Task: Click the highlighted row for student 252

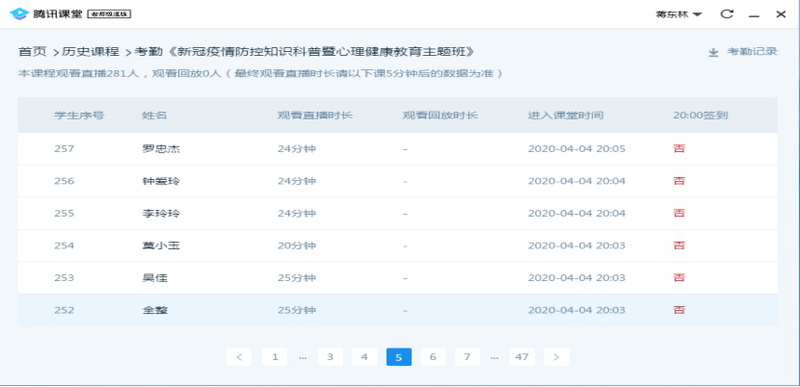Action: [x=397, y=310]
